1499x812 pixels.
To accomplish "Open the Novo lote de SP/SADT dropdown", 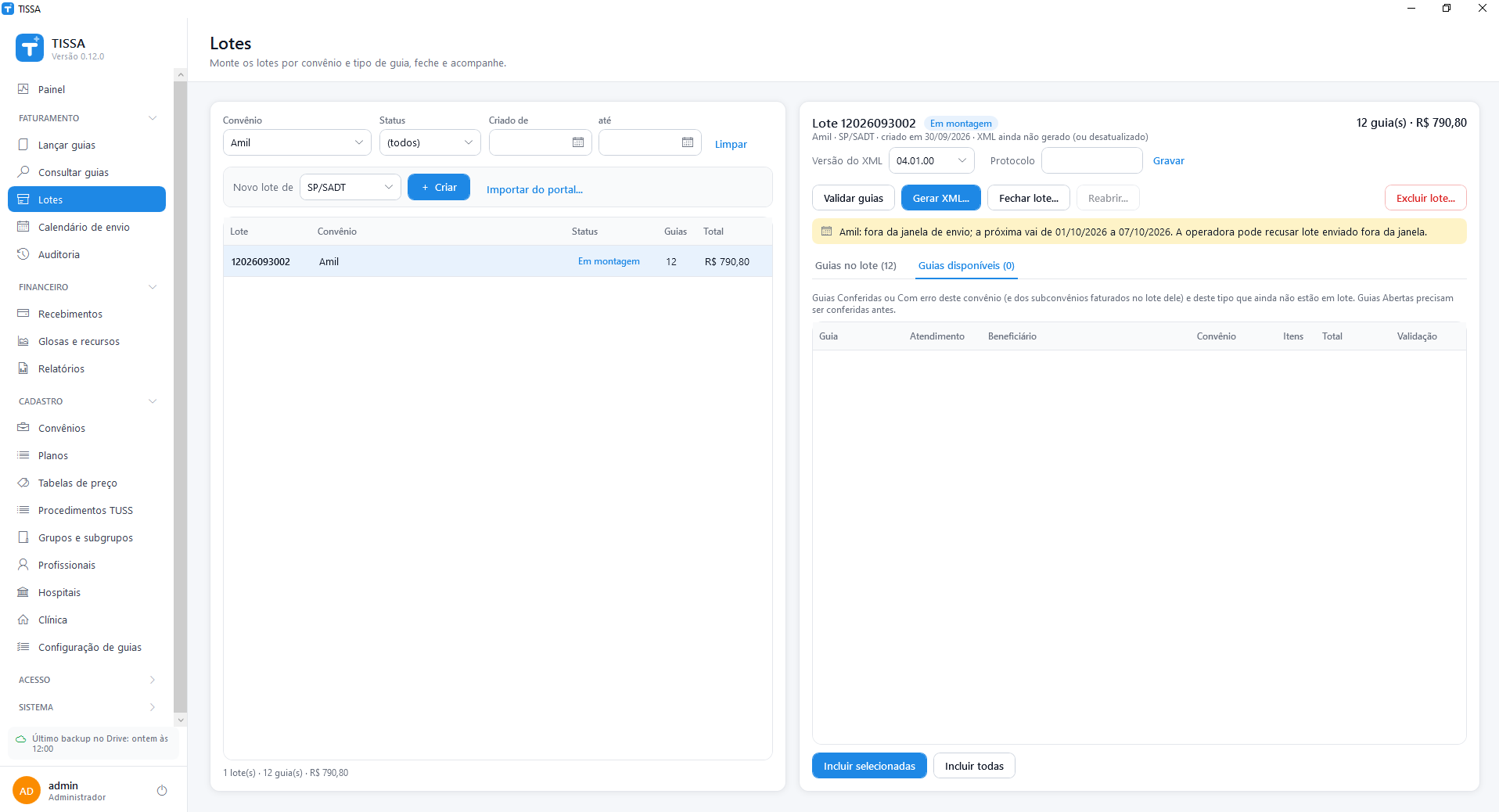I will pyautogui.click(x=350, y=187).
